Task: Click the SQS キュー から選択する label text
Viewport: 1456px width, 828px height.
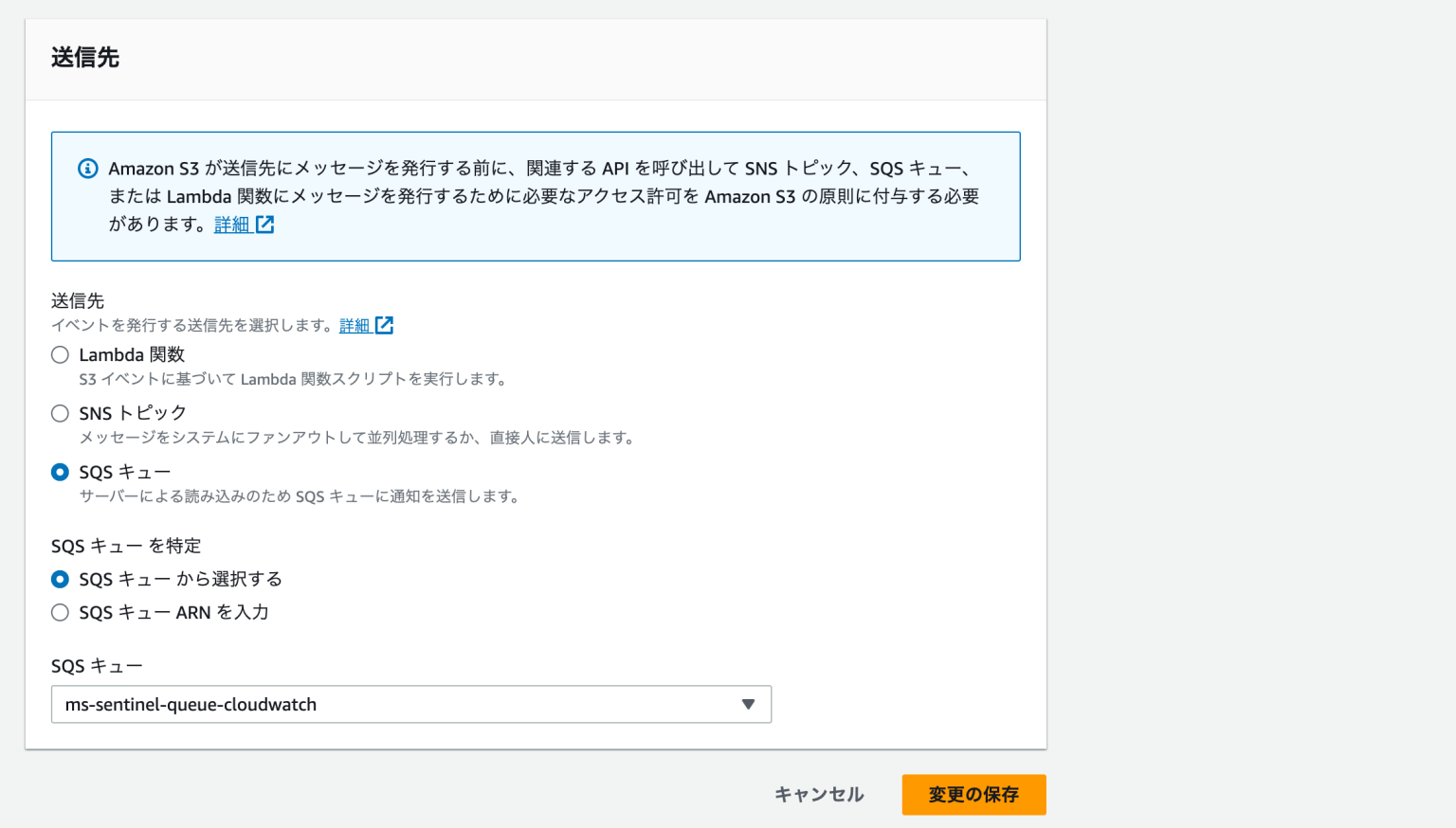Action: (180, 579)
